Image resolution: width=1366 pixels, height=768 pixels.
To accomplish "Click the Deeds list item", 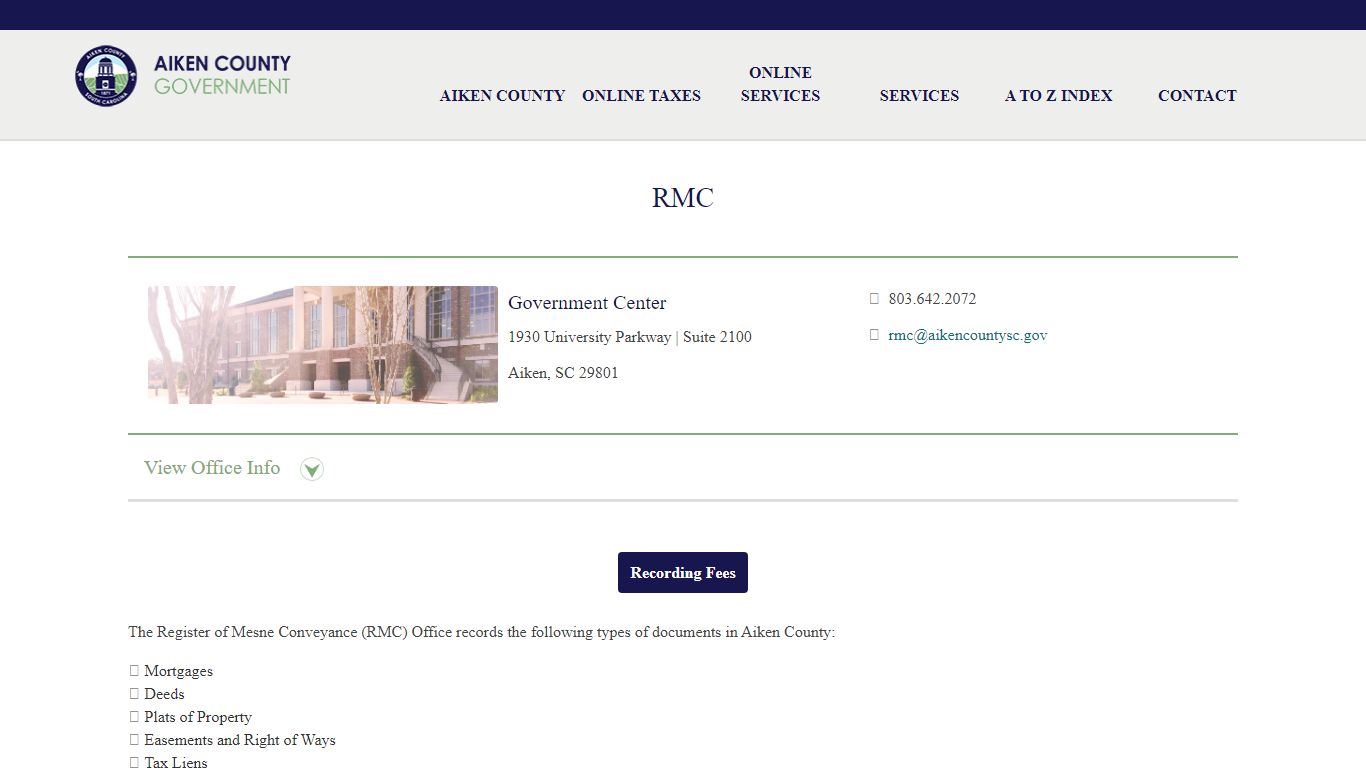I will click(164, 694).
